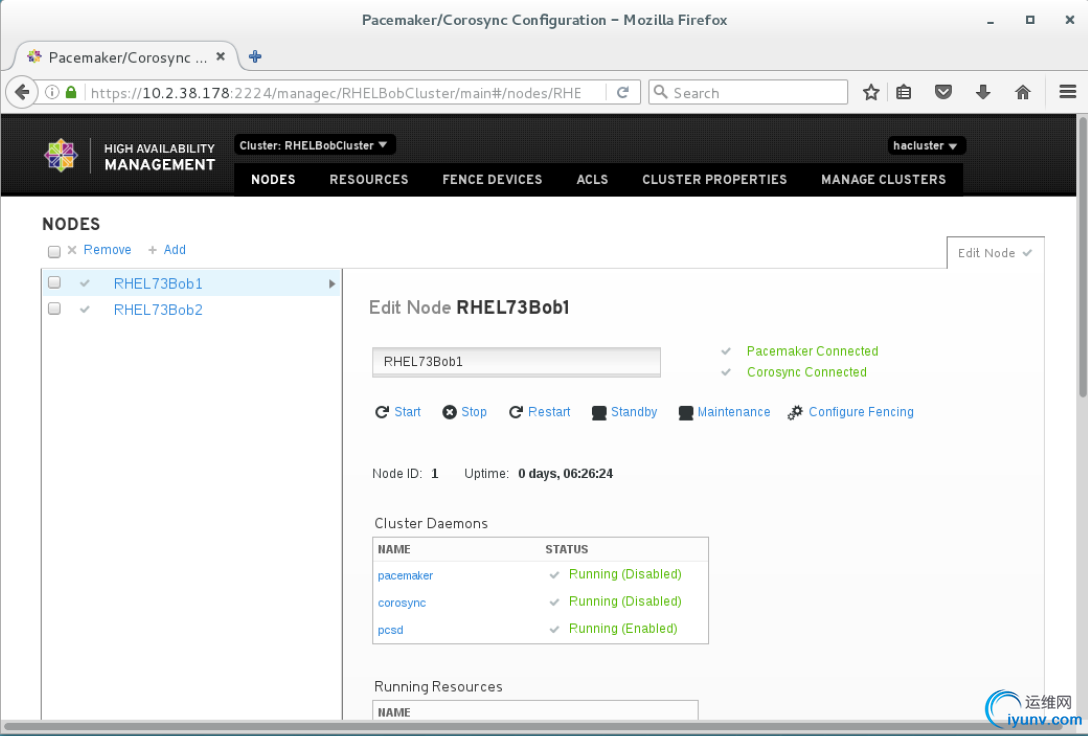Select the Edit Node tab
Viewport: 1088px width, 736px height.
995,253
